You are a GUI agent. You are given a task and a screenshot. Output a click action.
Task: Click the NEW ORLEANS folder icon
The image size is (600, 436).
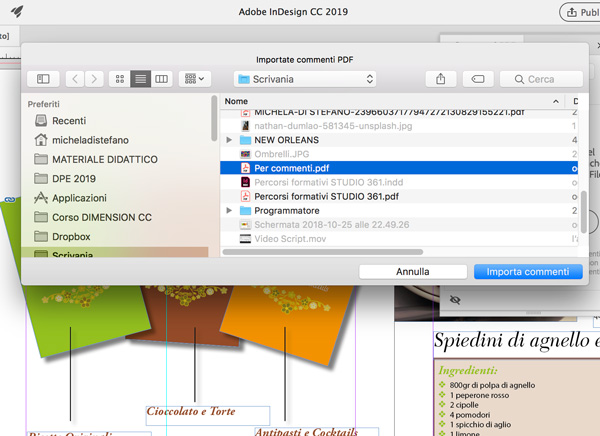pyautogui.click(x=245, y=140)
